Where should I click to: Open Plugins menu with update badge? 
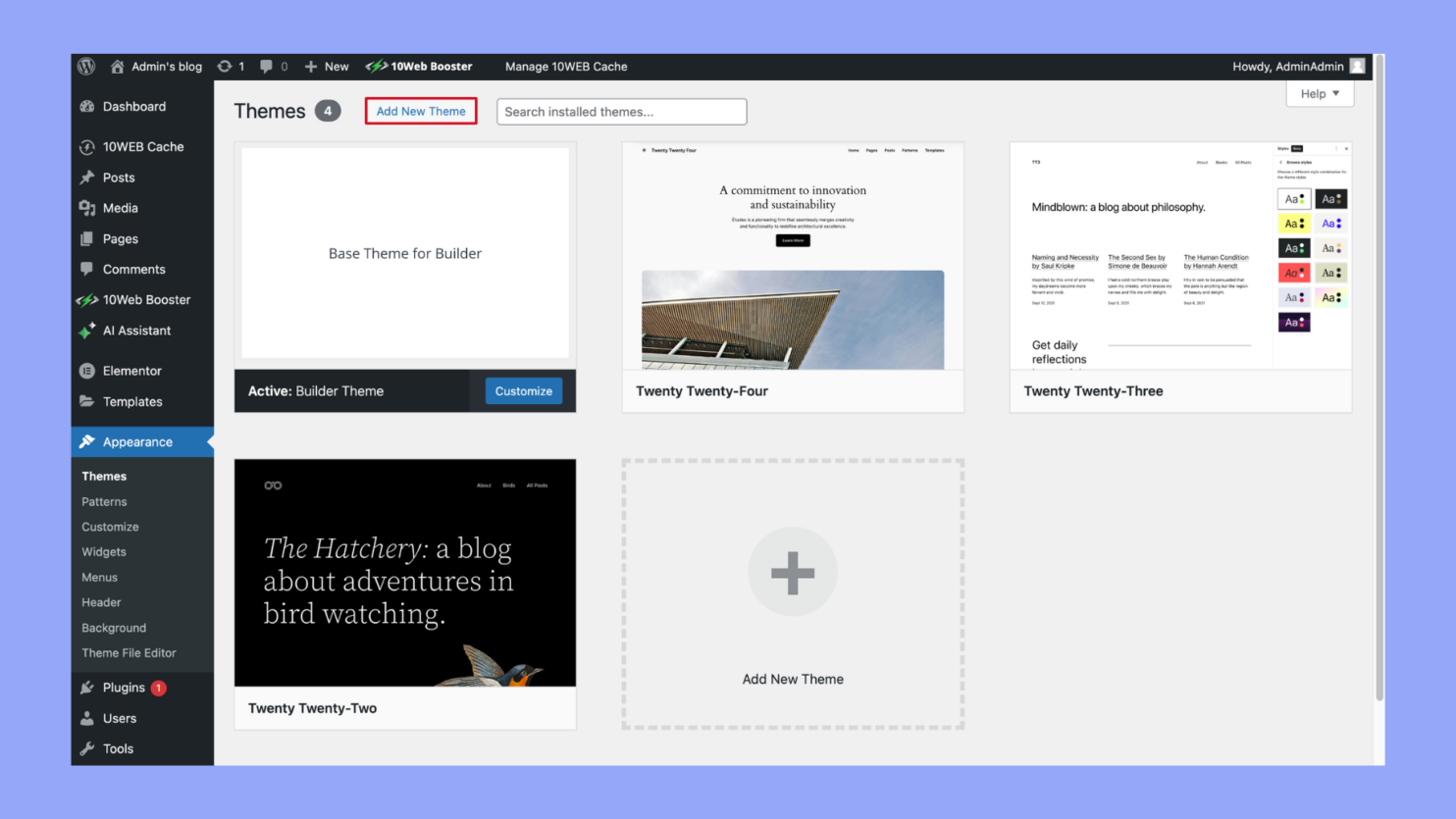124,688
